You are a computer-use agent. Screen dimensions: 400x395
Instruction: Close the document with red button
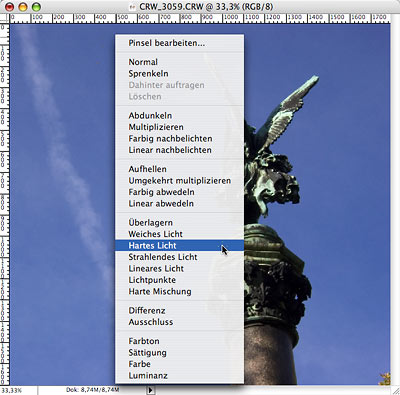click(9, 6)
